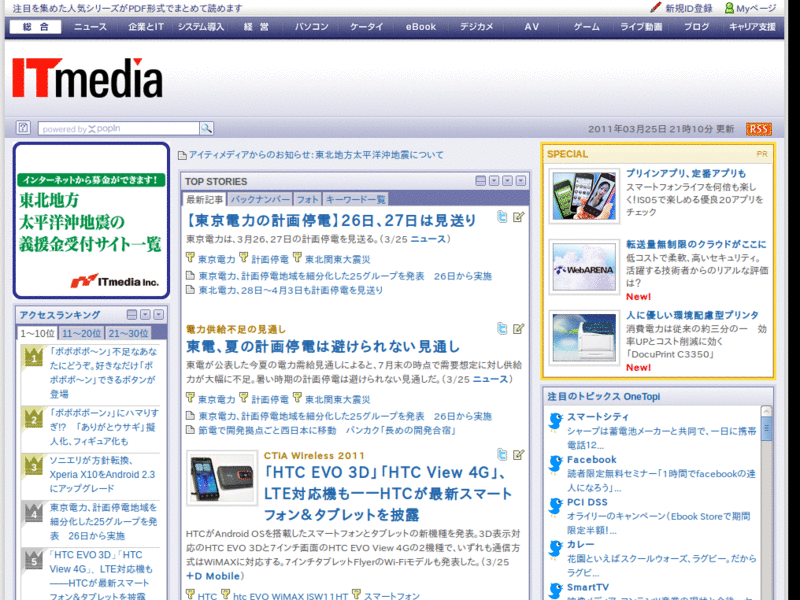Click the bird icon next to カレー
This screenshot has width=800, height=600.
555,549
